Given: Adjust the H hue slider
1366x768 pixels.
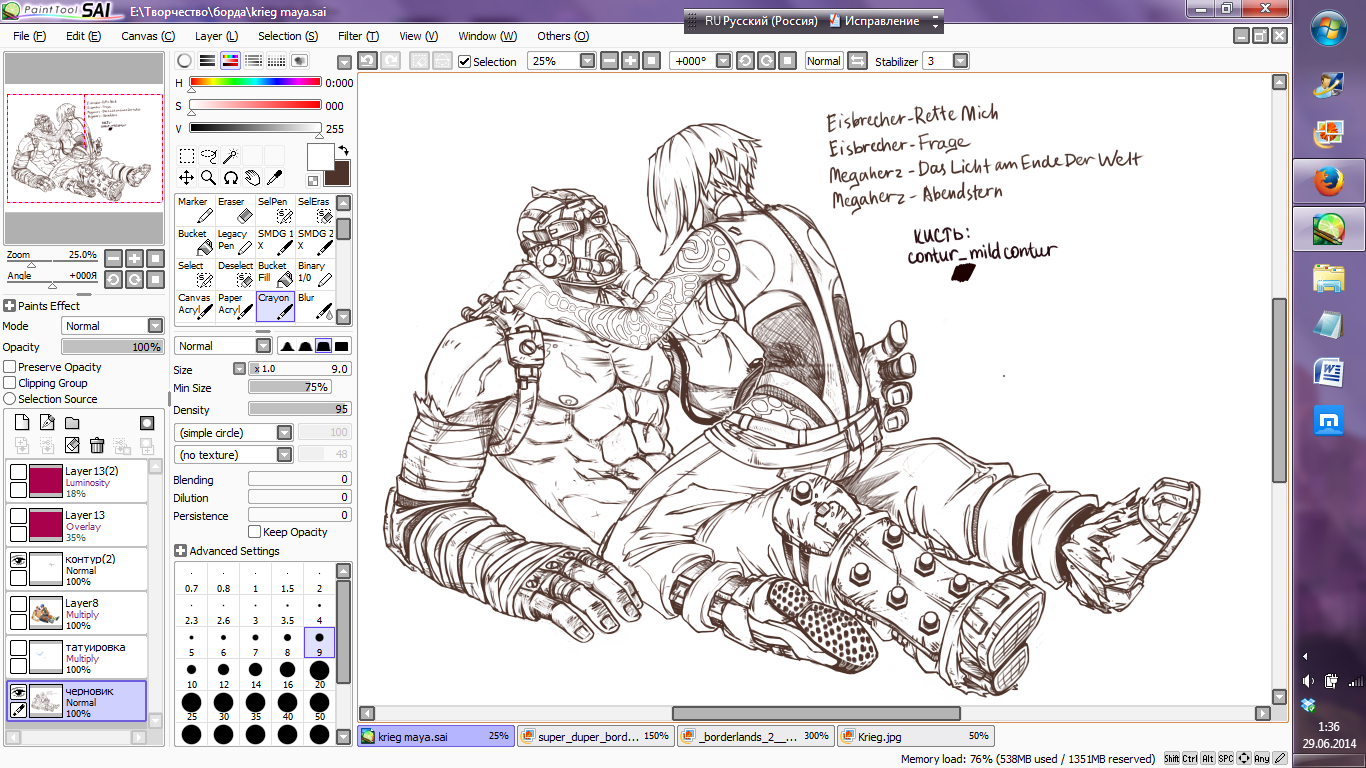Looking at the screenshot, I should tap(255, 83).
